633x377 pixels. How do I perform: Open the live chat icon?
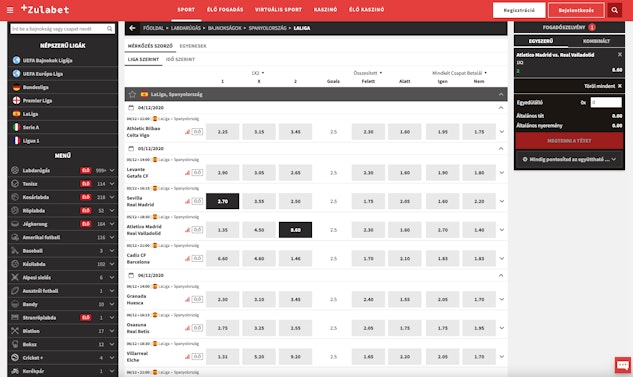(623, 365)
